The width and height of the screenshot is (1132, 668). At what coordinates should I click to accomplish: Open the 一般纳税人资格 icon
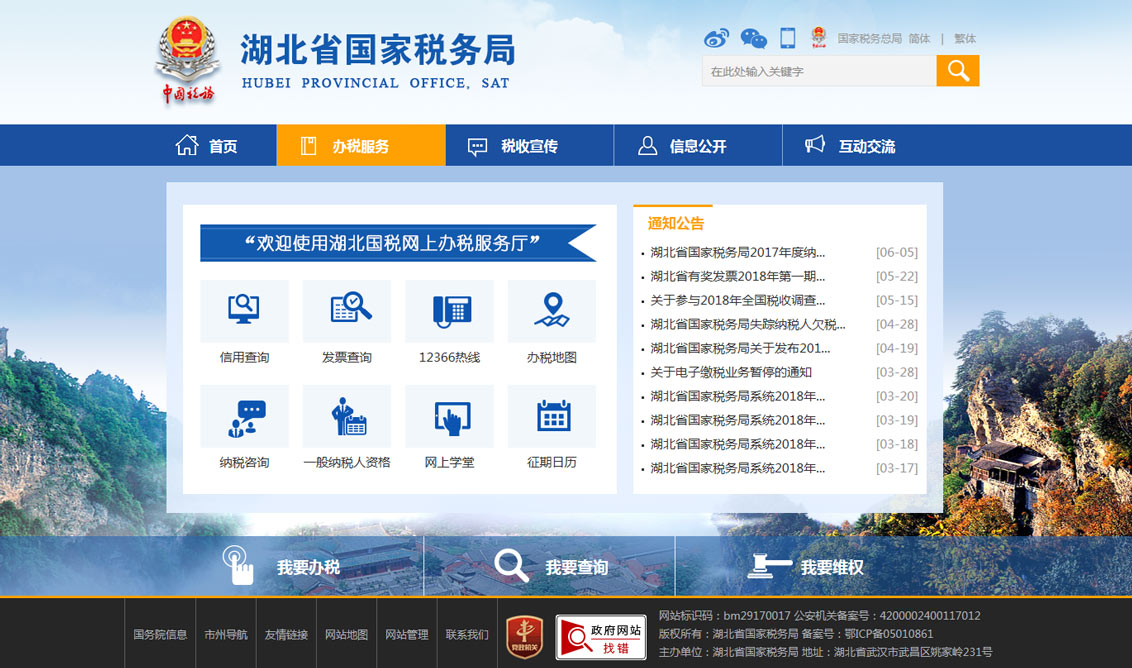pyautogui.click(x=347, y=416)
